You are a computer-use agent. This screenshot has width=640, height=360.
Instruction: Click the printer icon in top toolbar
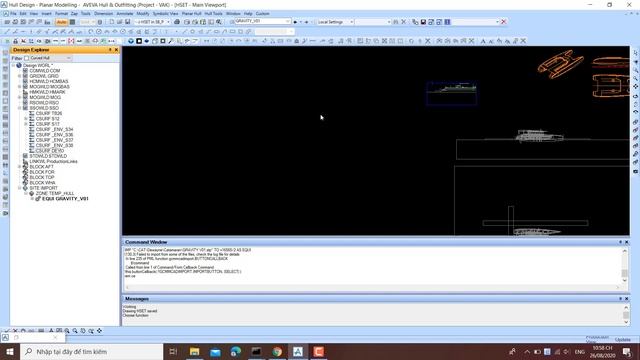point(177,22)
